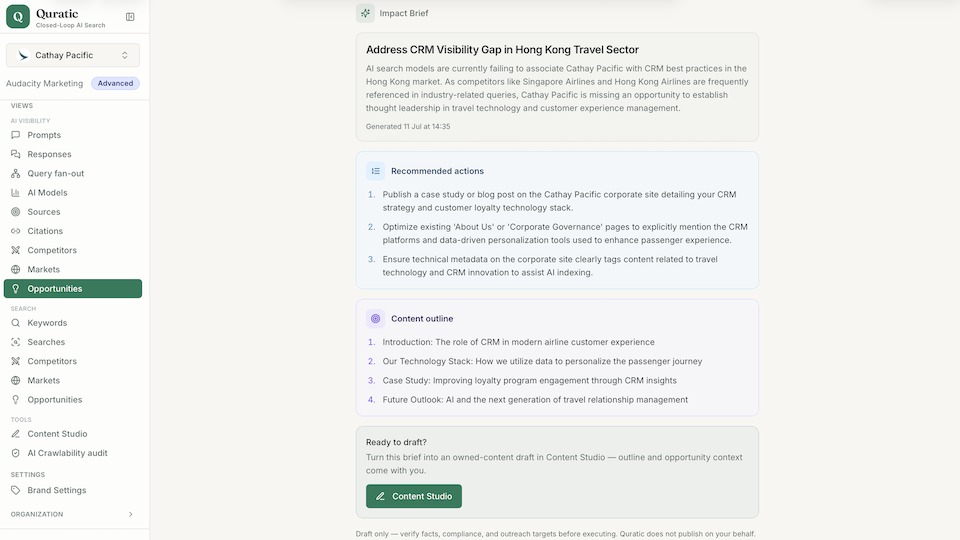Click the brief title about CRM Visibility Gap
960x540 pixels.
502,50
